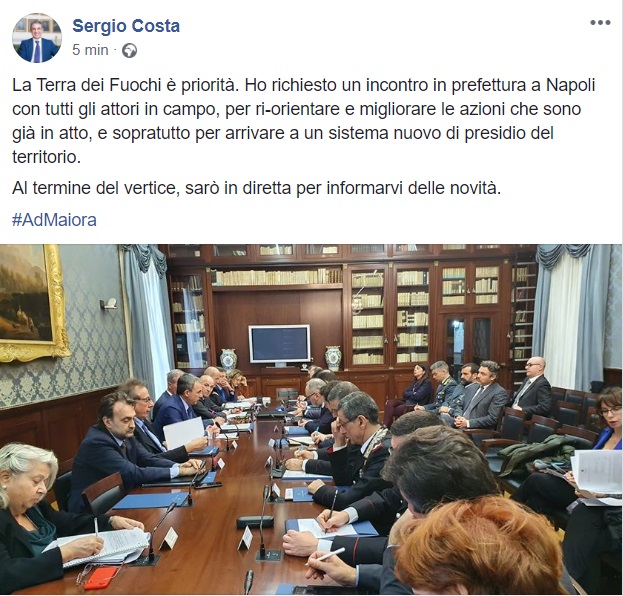Click the 'Al termine del vertice' sentence
Screen dimensions: 623x596
[x=257, y=188]
